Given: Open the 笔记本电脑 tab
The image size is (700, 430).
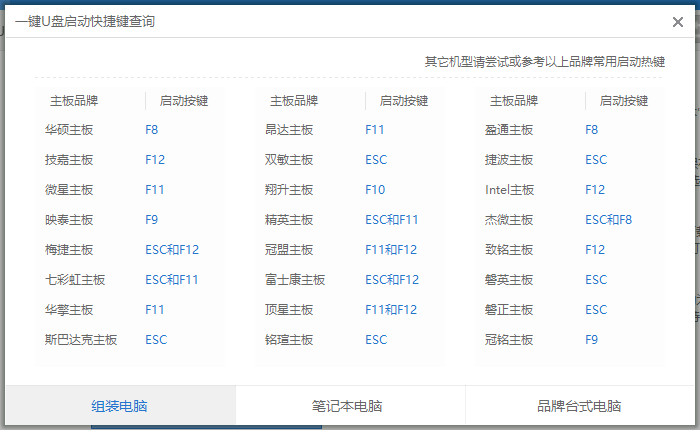Looking at the screenshot, I should [347, 407].
